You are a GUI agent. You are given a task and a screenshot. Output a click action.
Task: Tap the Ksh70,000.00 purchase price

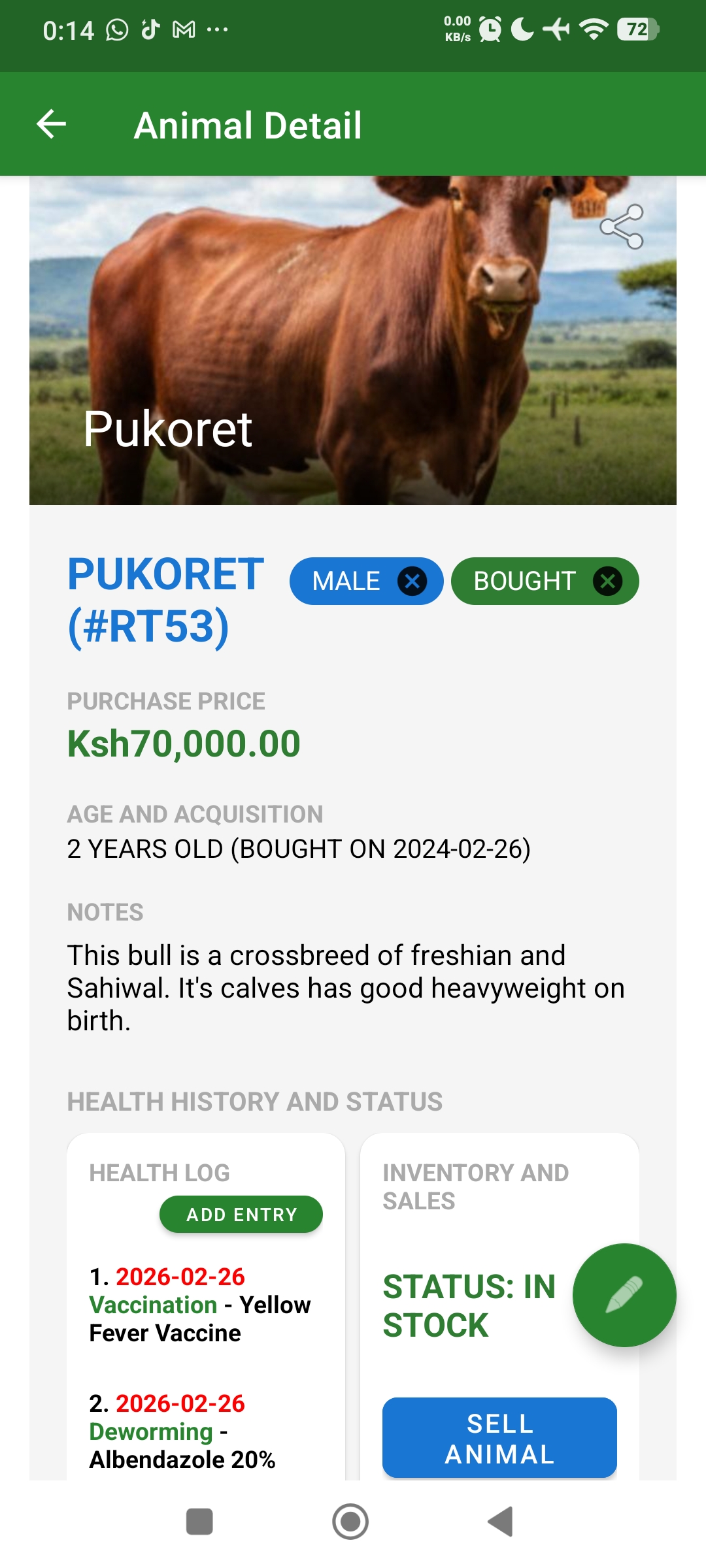click(x=184, y=743)
